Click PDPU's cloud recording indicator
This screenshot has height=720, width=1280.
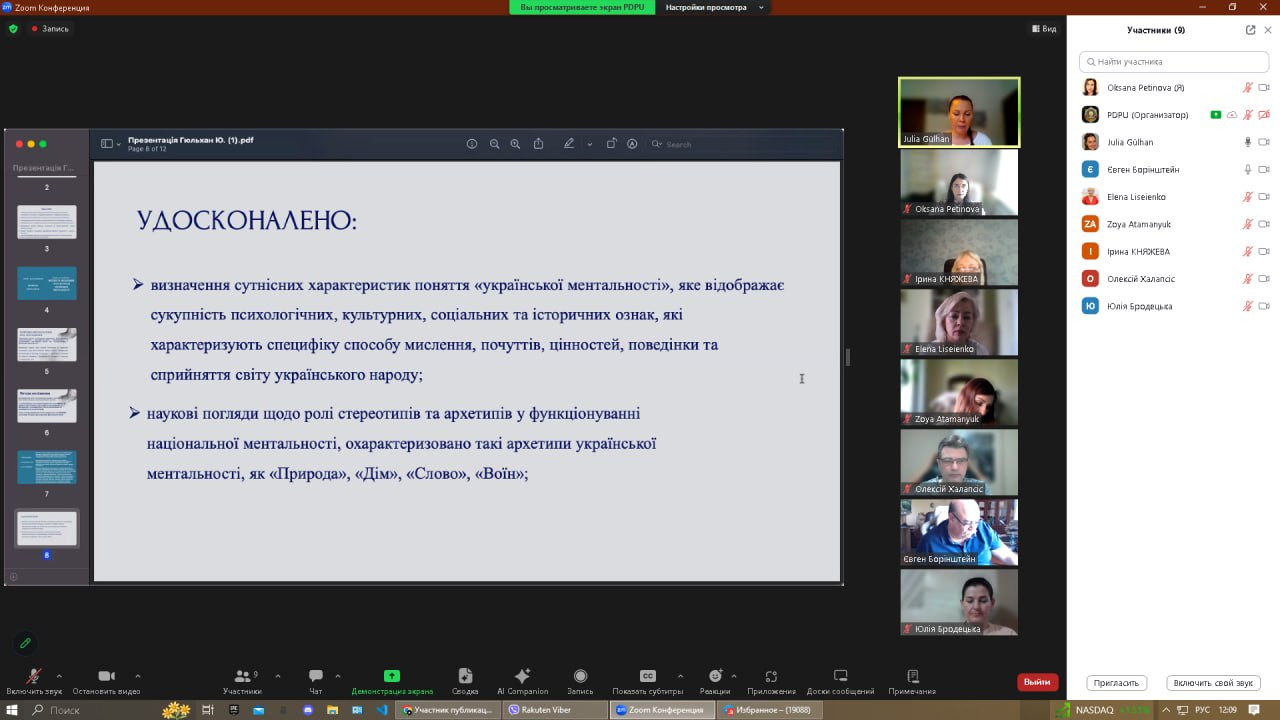coord(1232,115)
